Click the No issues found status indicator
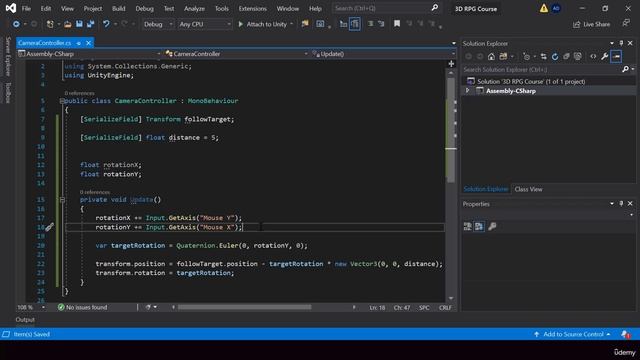 [82, 307]
